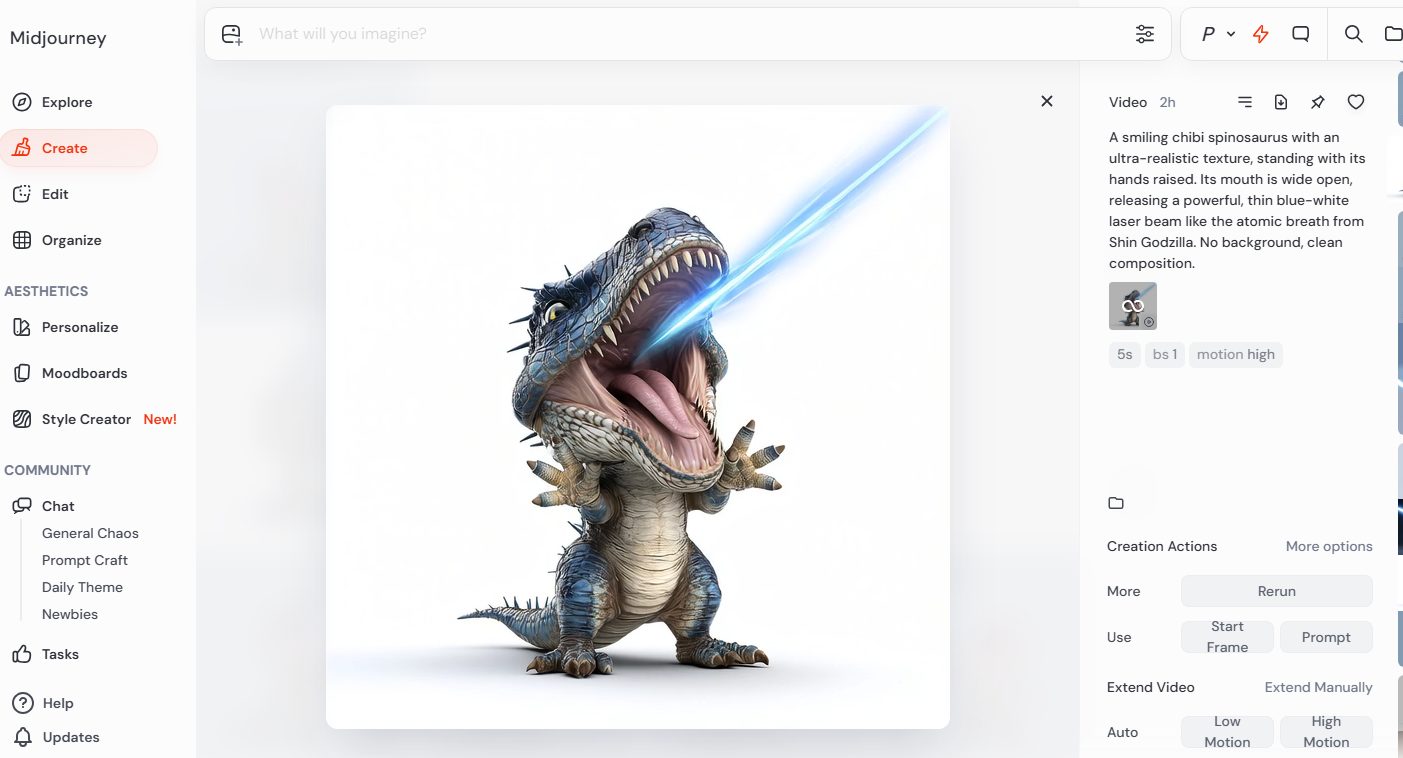Click Extend Manually link
The width and height of the screenshot is (1403, 758).
[1318, 687]
